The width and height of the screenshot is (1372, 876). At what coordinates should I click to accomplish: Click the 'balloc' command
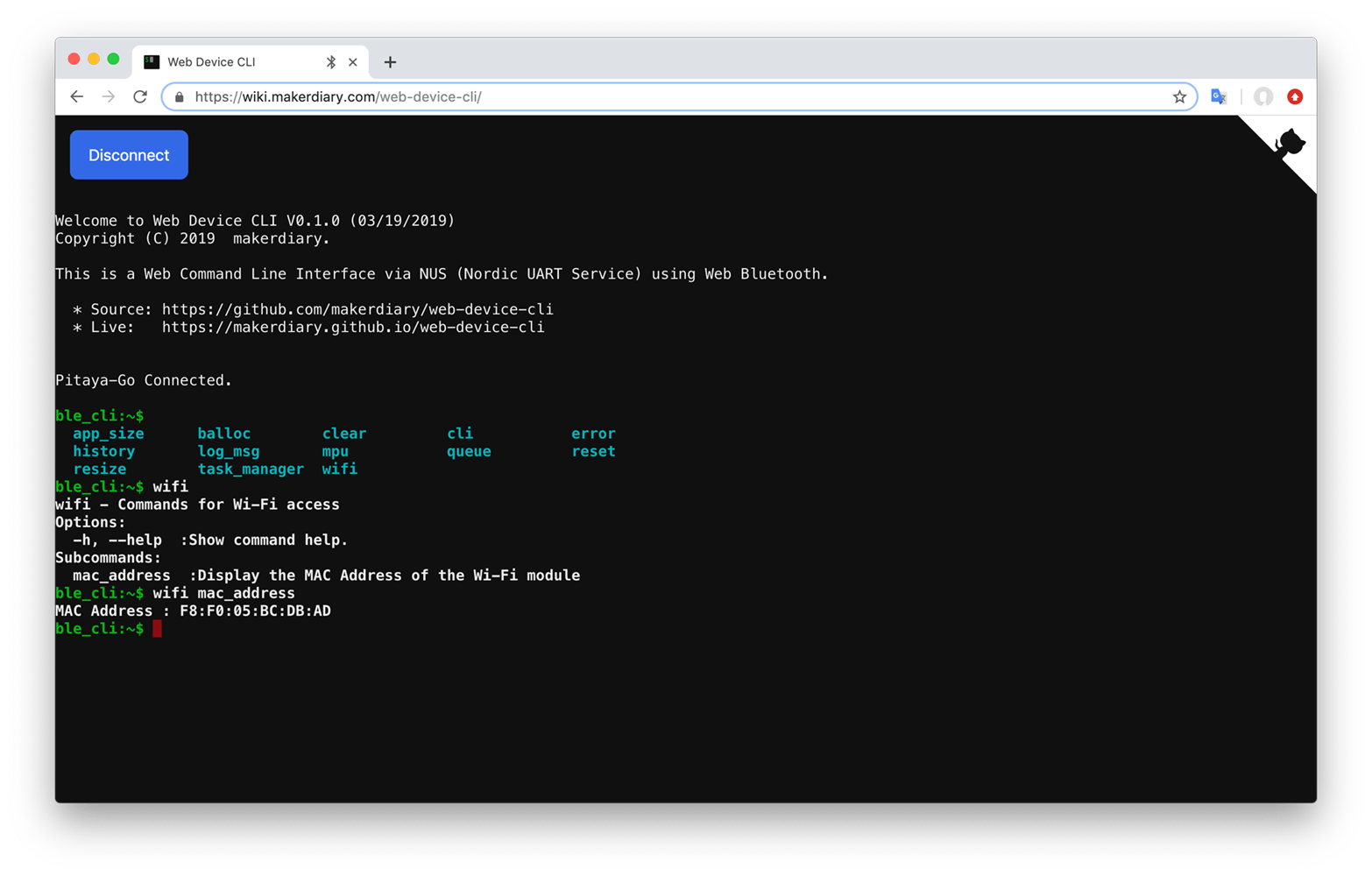(x=224, y=434)
